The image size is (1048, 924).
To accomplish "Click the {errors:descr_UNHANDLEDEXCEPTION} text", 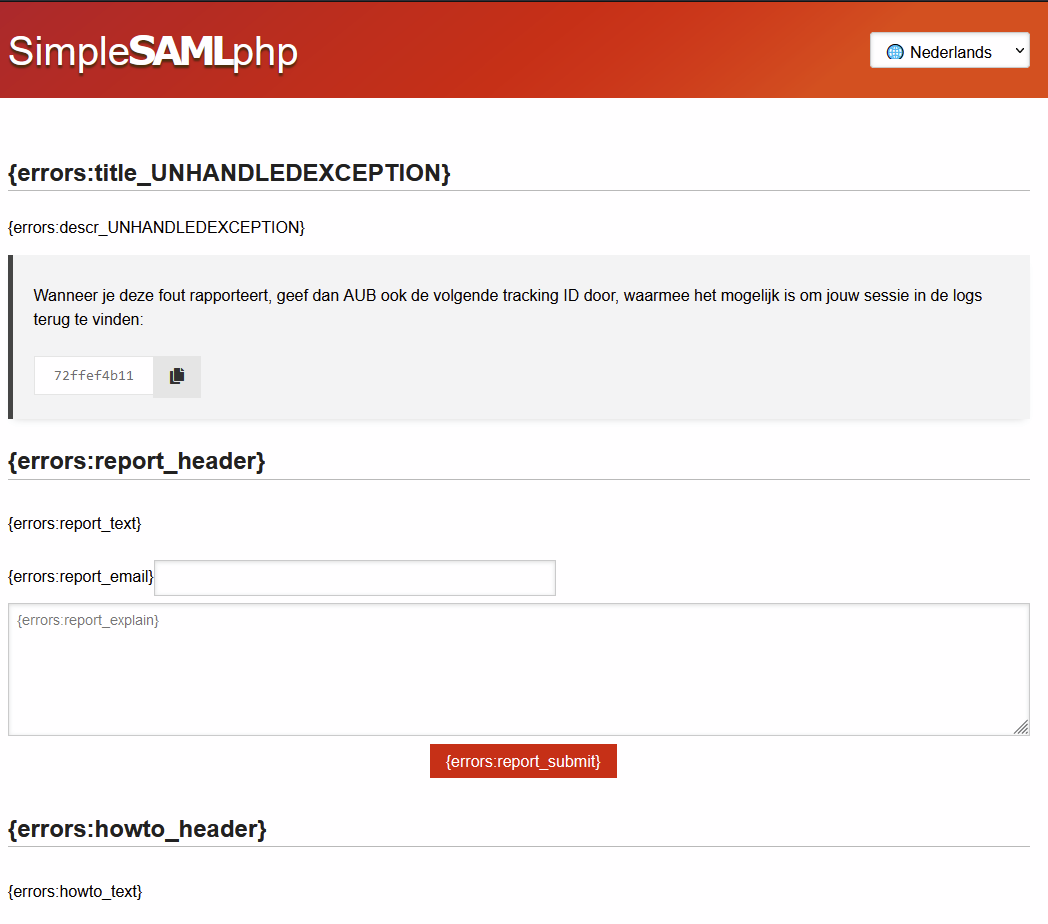I will click(156, 228).
